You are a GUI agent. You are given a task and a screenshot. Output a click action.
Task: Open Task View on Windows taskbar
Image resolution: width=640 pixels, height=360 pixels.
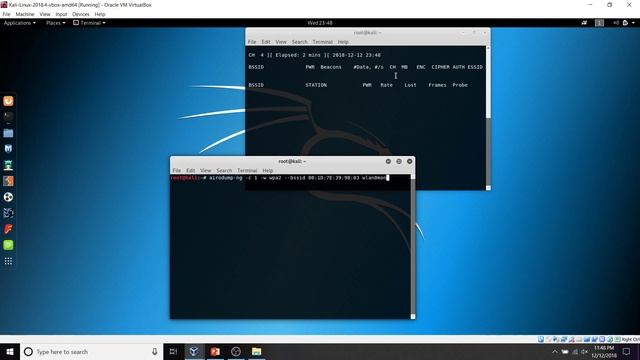click(173, 352)
